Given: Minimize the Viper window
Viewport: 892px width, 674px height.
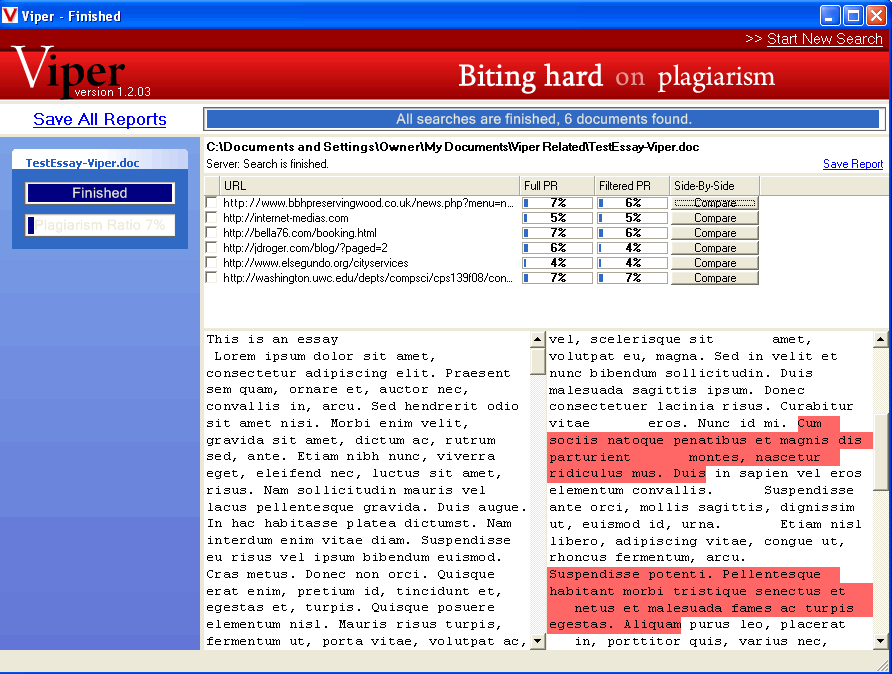Looking at the screenshot, I should point(829,15).
